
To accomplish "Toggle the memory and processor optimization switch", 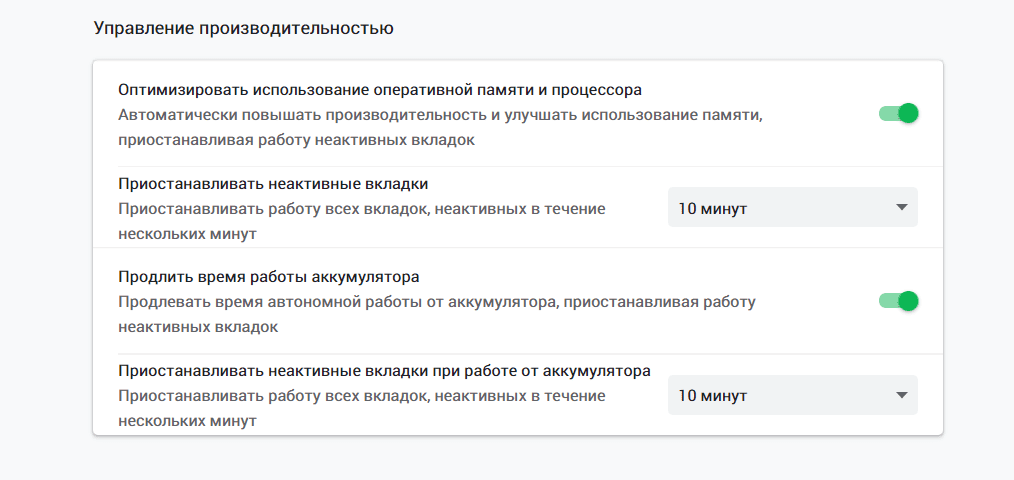I will coord(898,113).
